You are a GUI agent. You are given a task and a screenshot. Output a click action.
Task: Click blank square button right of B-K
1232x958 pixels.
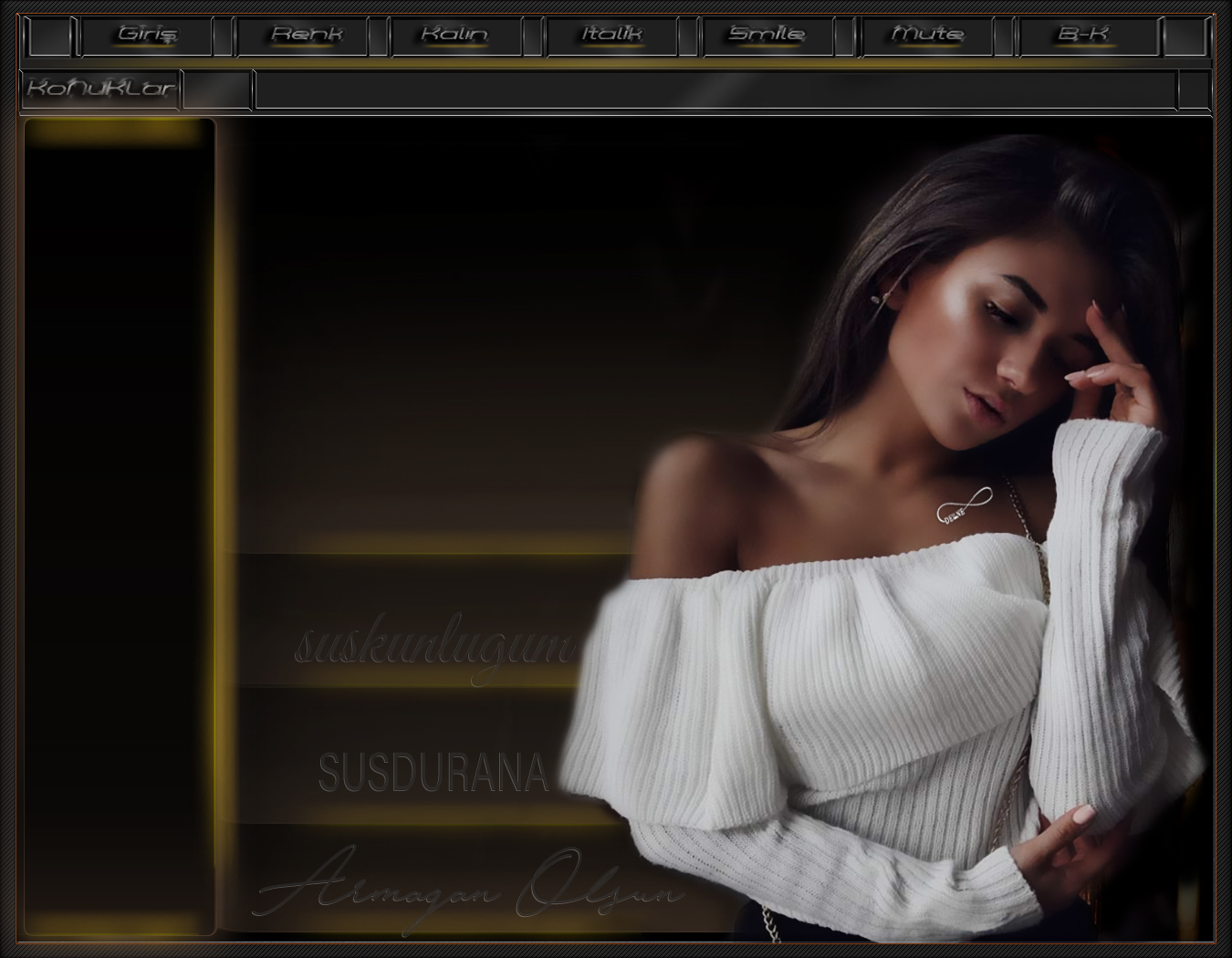(1186, 36)
